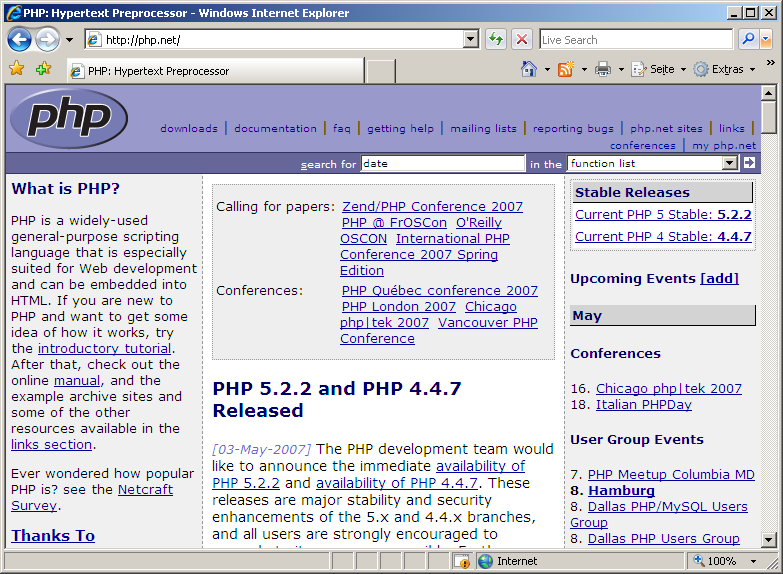
Task: Click the 100% zoom level button
Action: [716, 561]
